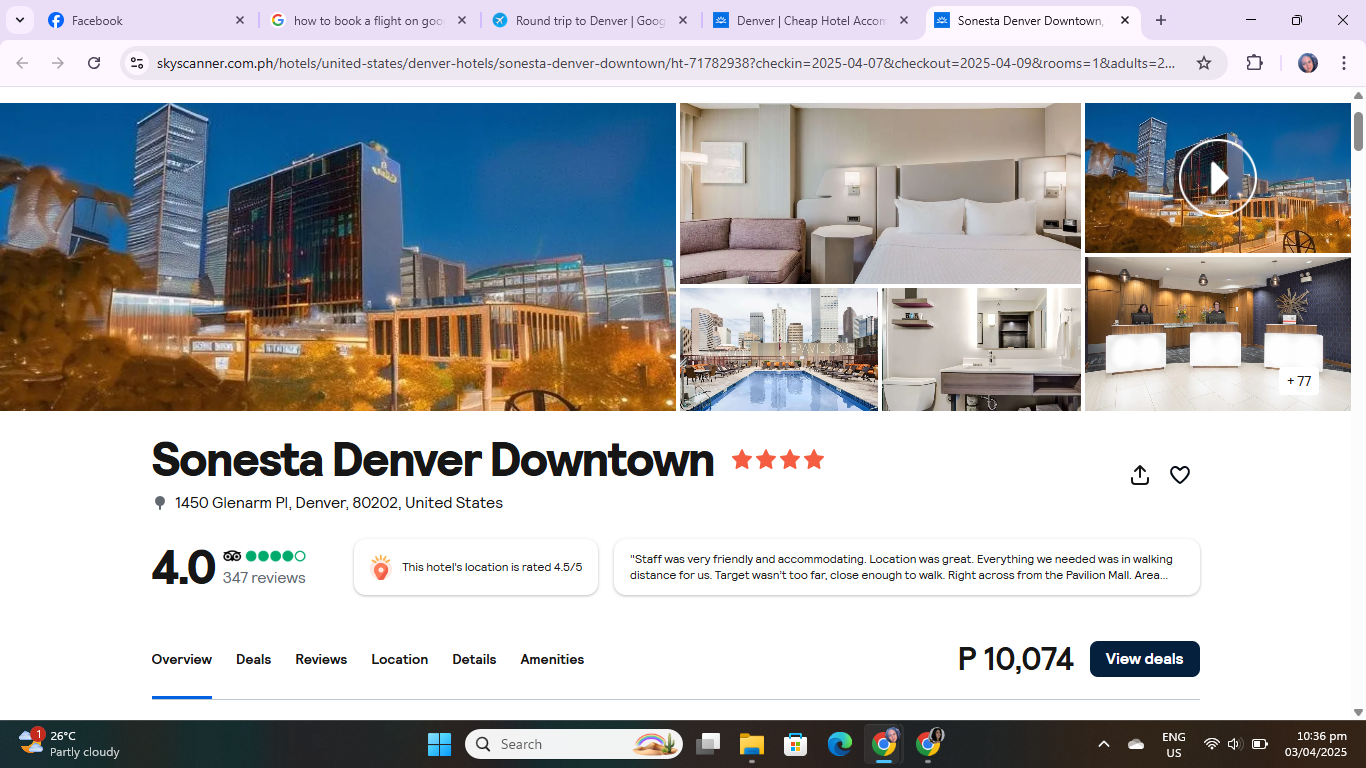This screenshot has width=1366, height=768.
Task: Reload the Skyscanner page
Action: pos(94,63)
